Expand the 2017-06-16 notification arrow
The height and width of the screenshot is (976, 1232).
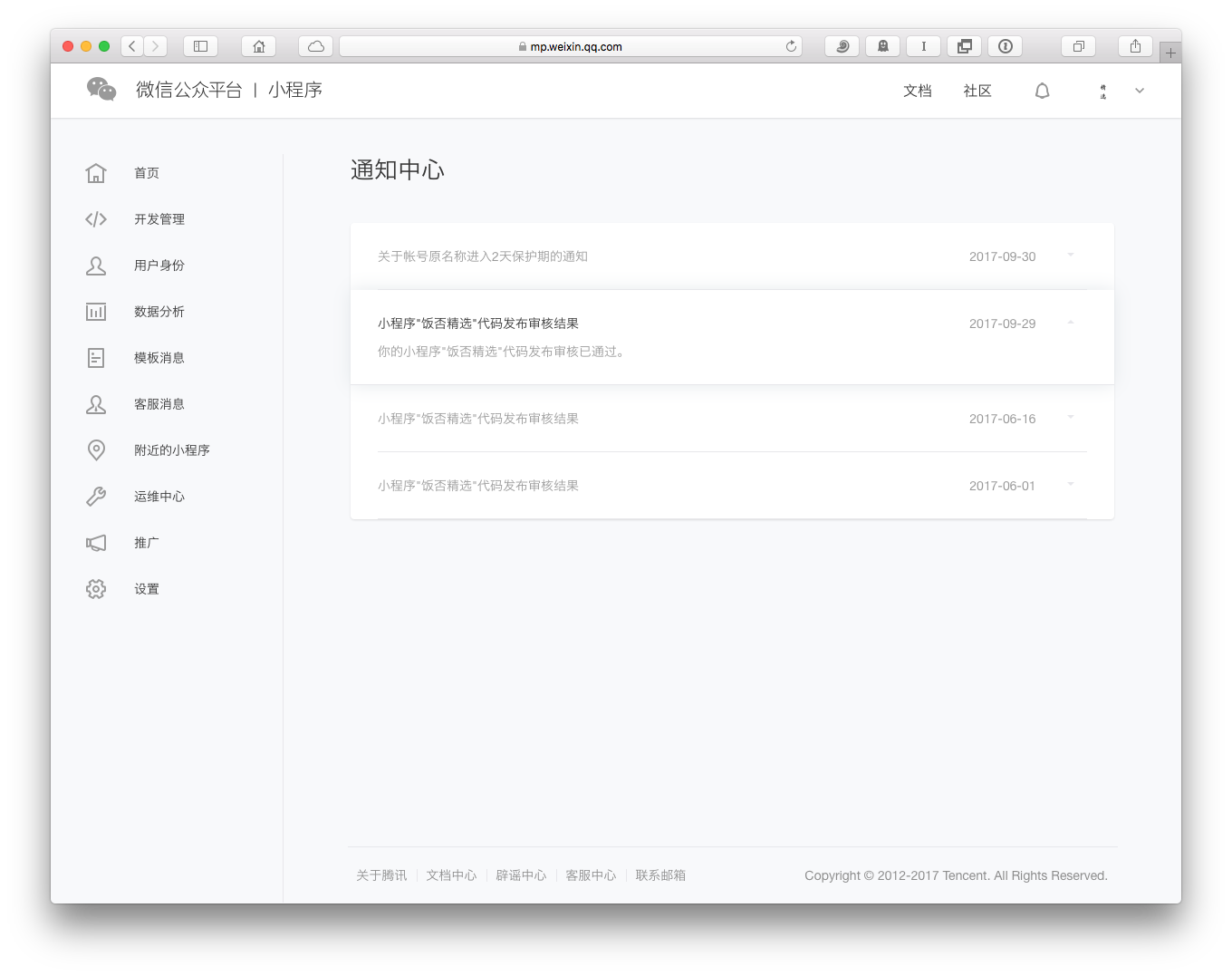pyautogui.click(x=1071, y=417)
